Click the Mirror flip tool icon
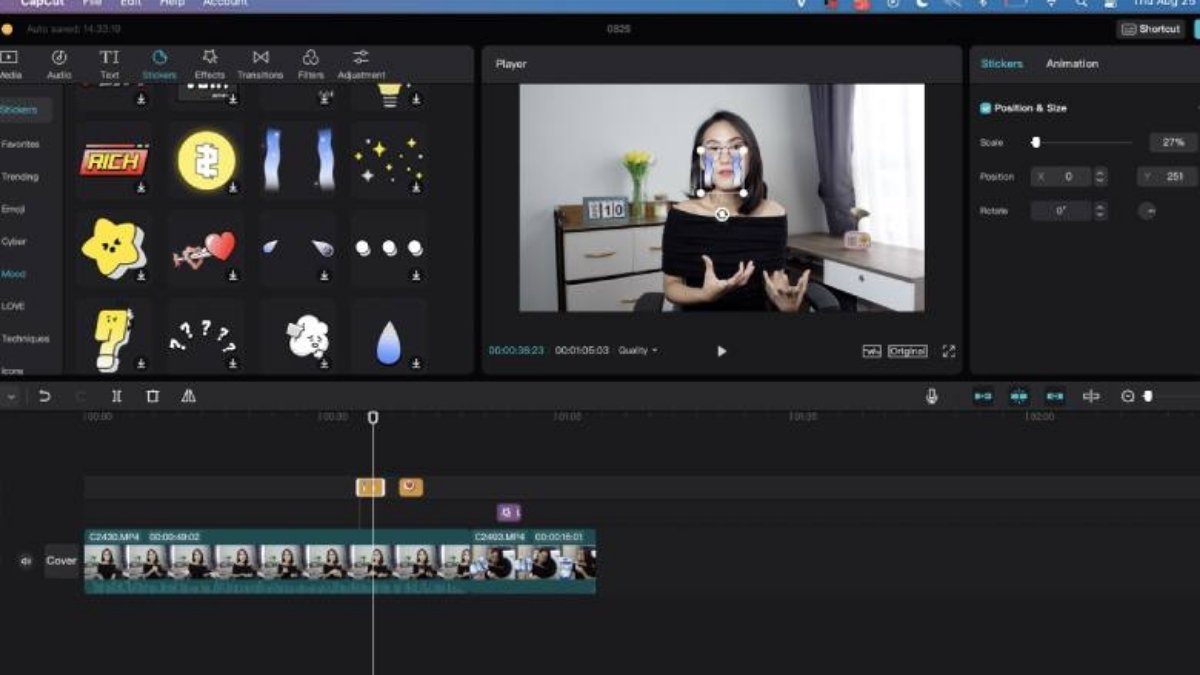Viewport: 1200px width, 675px height. (x=188, y=396)
